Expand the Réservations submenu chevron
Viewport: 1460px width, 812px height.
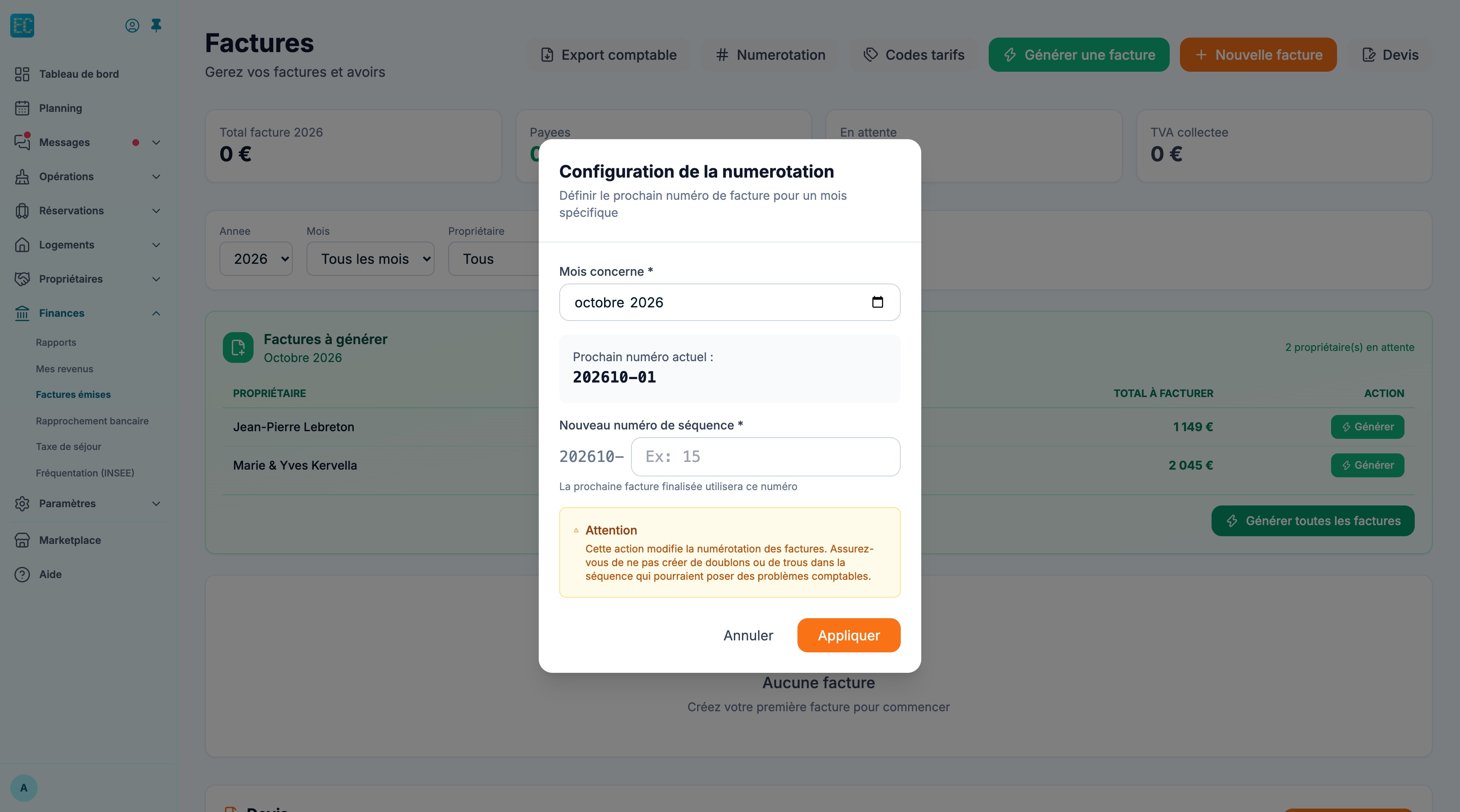[156, 211]
